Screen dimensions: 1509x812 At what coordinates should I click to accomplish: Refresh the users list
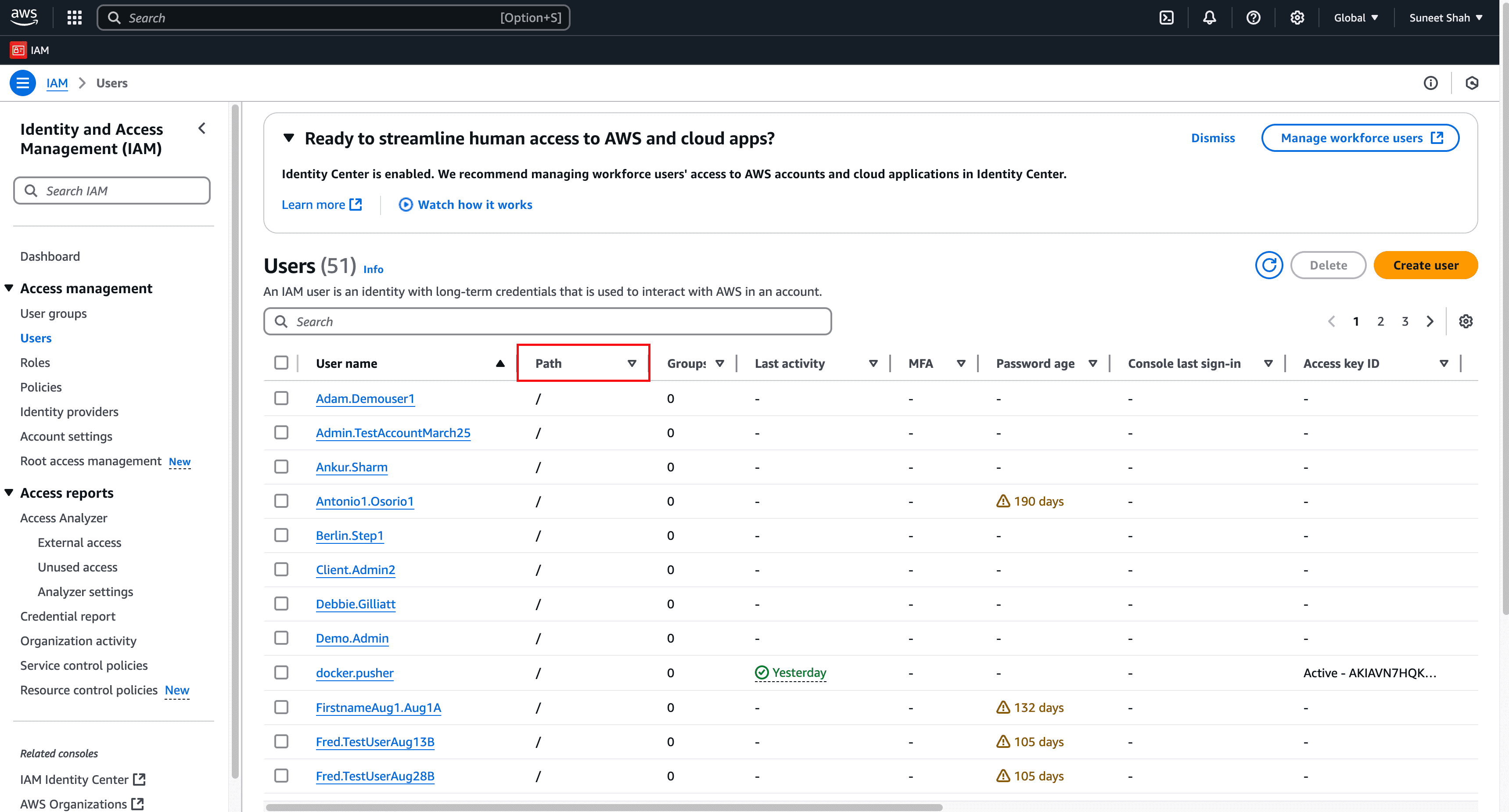[x=1269, y=266]
